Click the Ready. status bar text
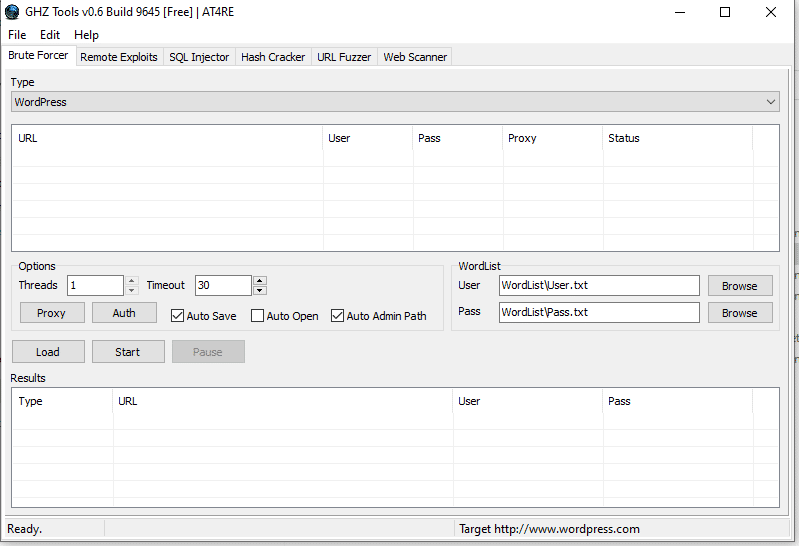Screen dimensions: 799x546 click(x=24, y=529)
